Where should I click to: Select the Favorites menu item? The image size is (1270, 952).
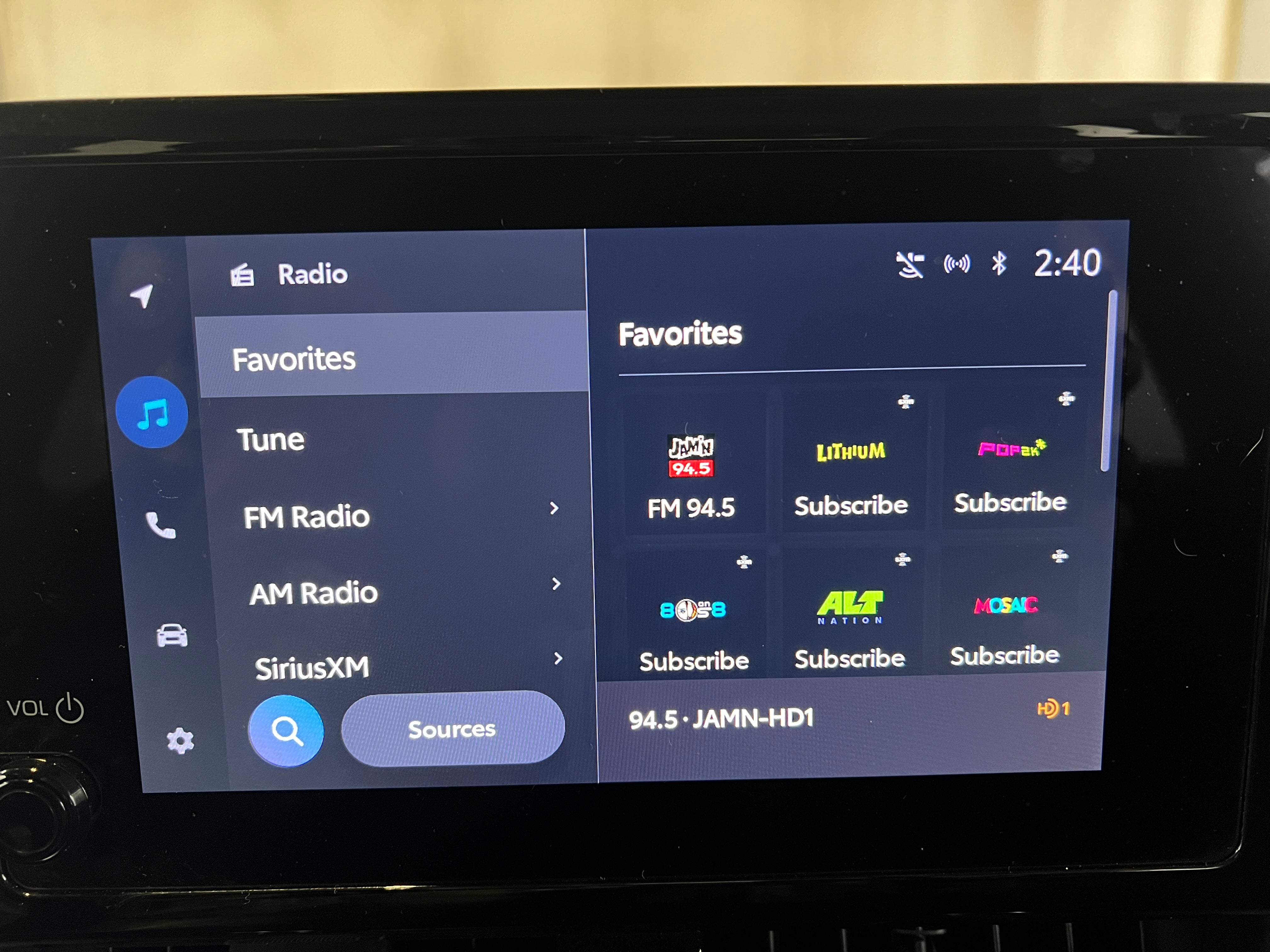tap(380, 358)
